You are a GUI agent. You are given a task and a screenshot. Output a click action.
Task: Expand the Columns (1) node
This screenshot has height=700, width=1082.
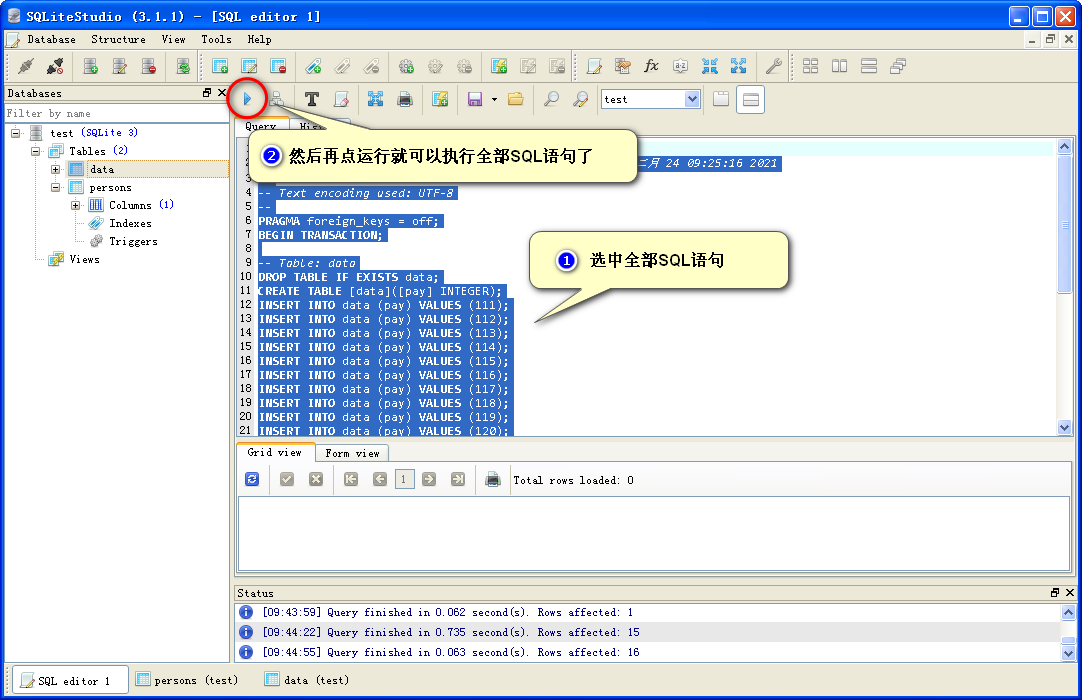(x=75, y=205)
